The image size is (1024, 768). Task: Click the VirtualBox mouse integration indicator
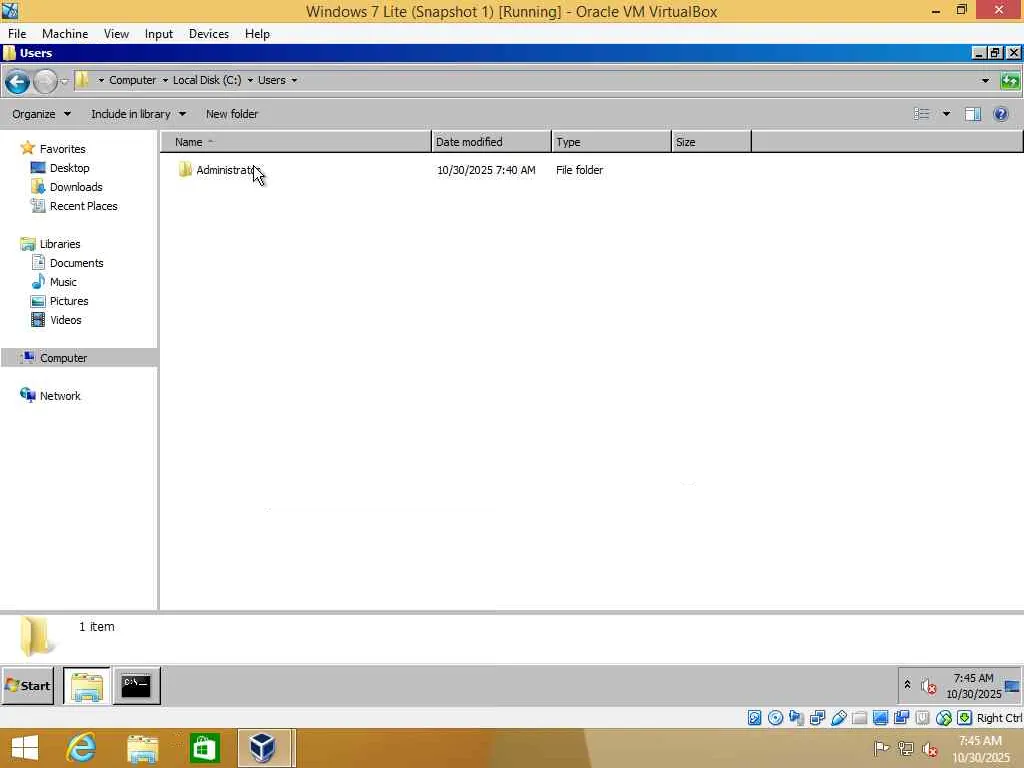[944, 718]
